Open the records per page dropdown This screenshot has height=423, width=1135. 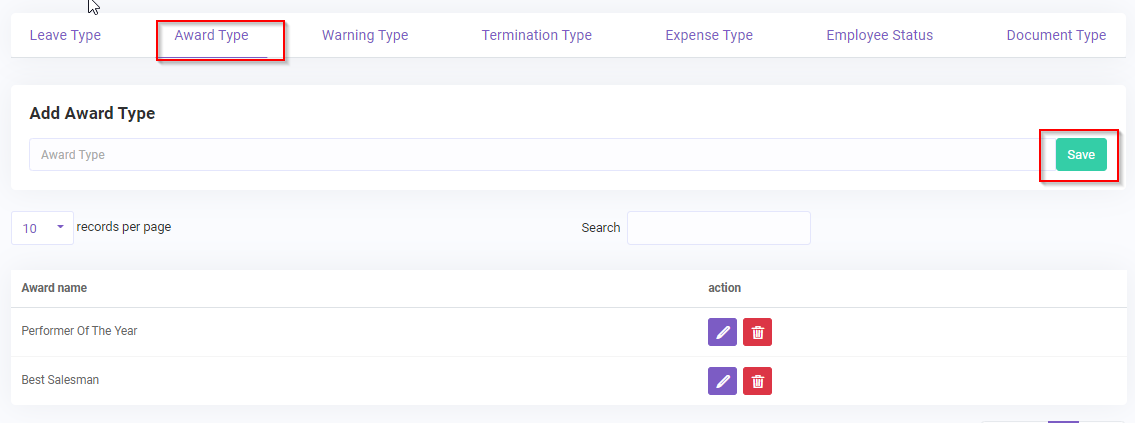pos(43,228)
